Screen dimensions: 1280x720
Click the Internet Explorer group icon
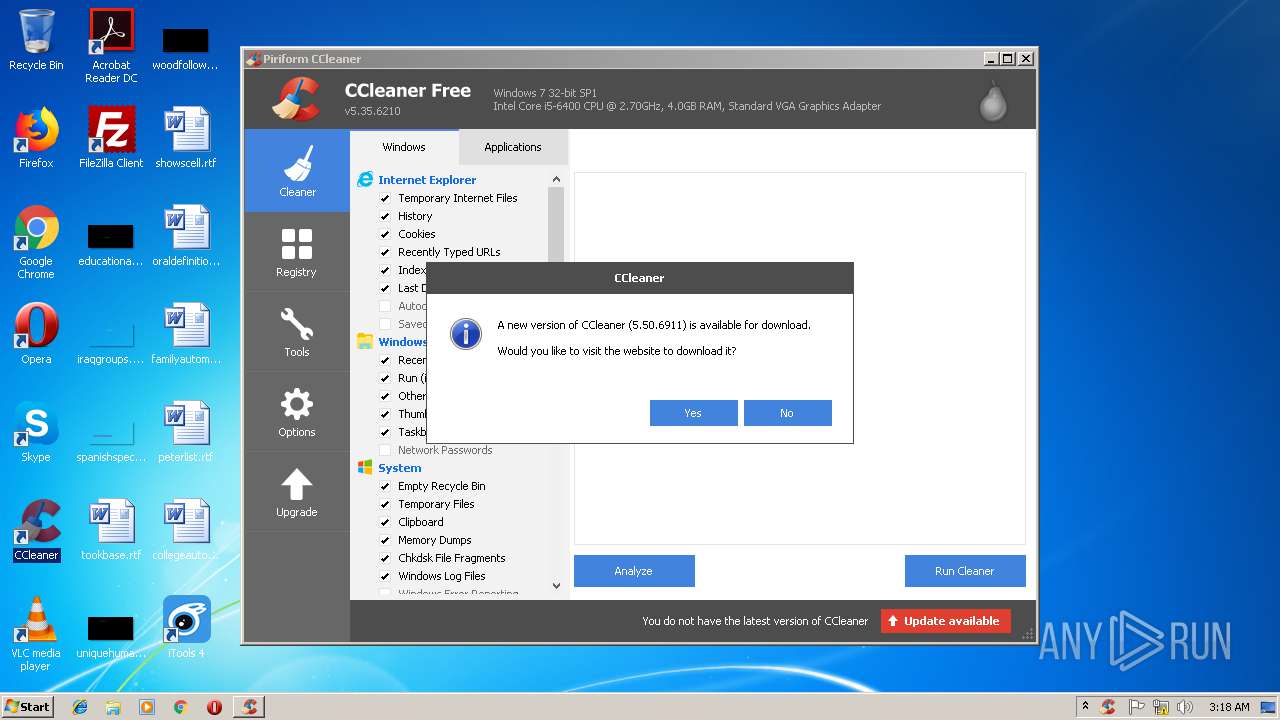[x=365, y=180]
